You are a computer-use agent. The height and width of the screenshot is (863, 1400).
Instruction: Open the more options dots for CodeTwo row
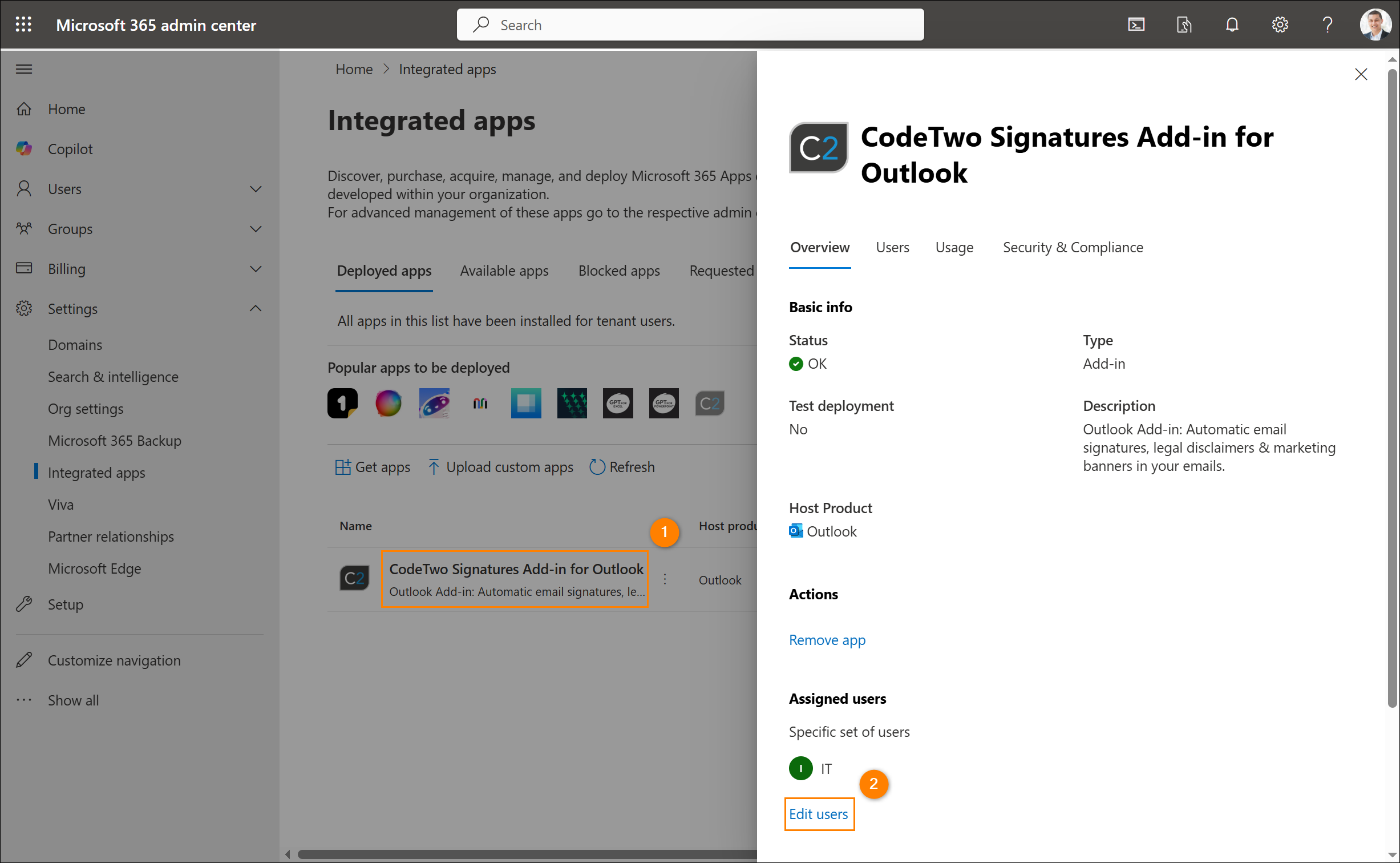(665, 579)
